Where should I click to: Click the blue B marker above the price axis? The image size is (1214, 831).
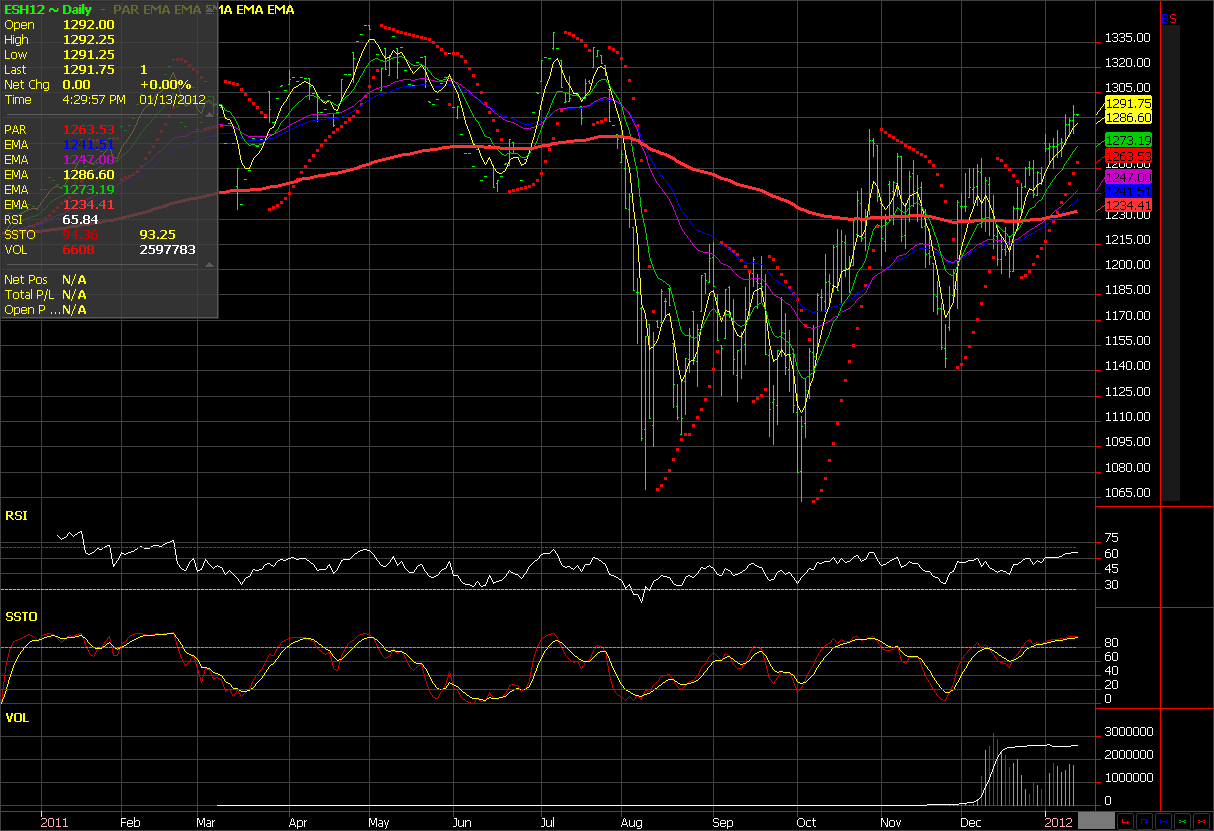pyautogui.click(x=1165, y=18)
